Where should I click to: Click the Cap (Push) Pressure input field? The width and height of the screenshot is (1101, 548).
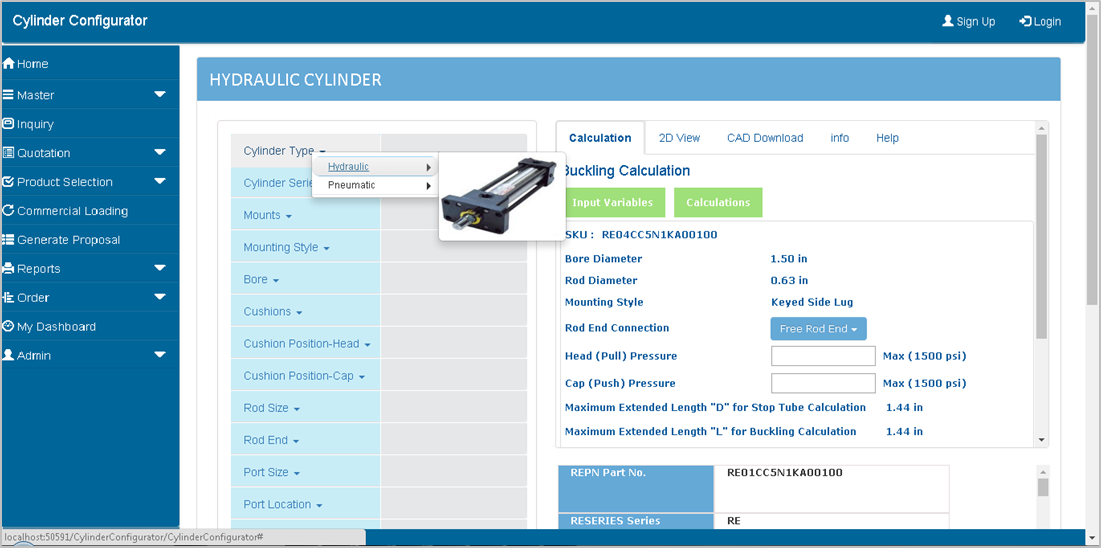coord(823,383)
